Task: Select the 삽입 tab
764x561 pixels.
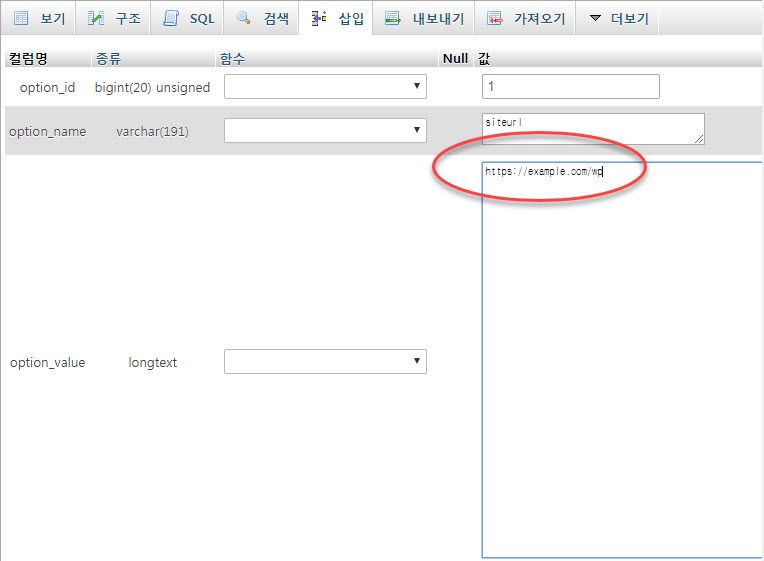Action: tap(336, 18)
